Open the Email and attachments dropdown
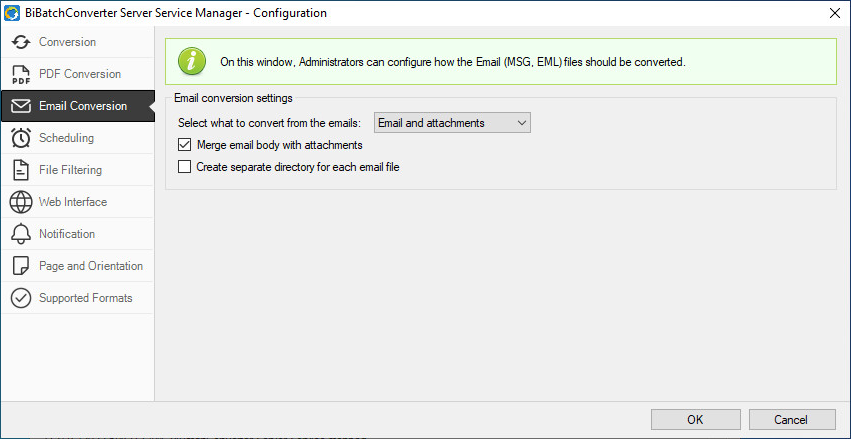The height and width of the screenshot is (439, 851). (x=452, y=123)
